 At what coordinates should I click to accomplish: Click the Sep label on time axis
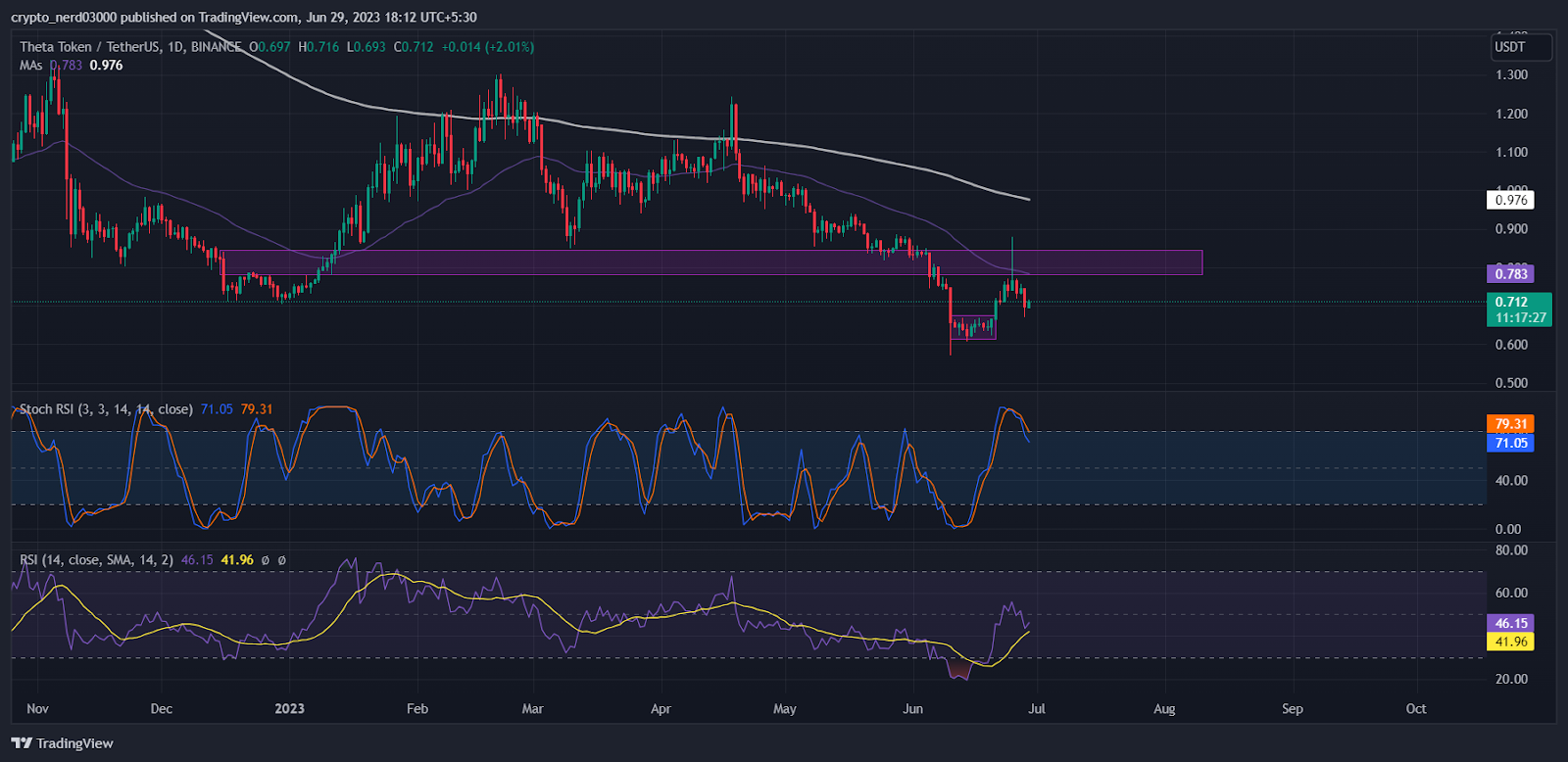[1293, 709]
